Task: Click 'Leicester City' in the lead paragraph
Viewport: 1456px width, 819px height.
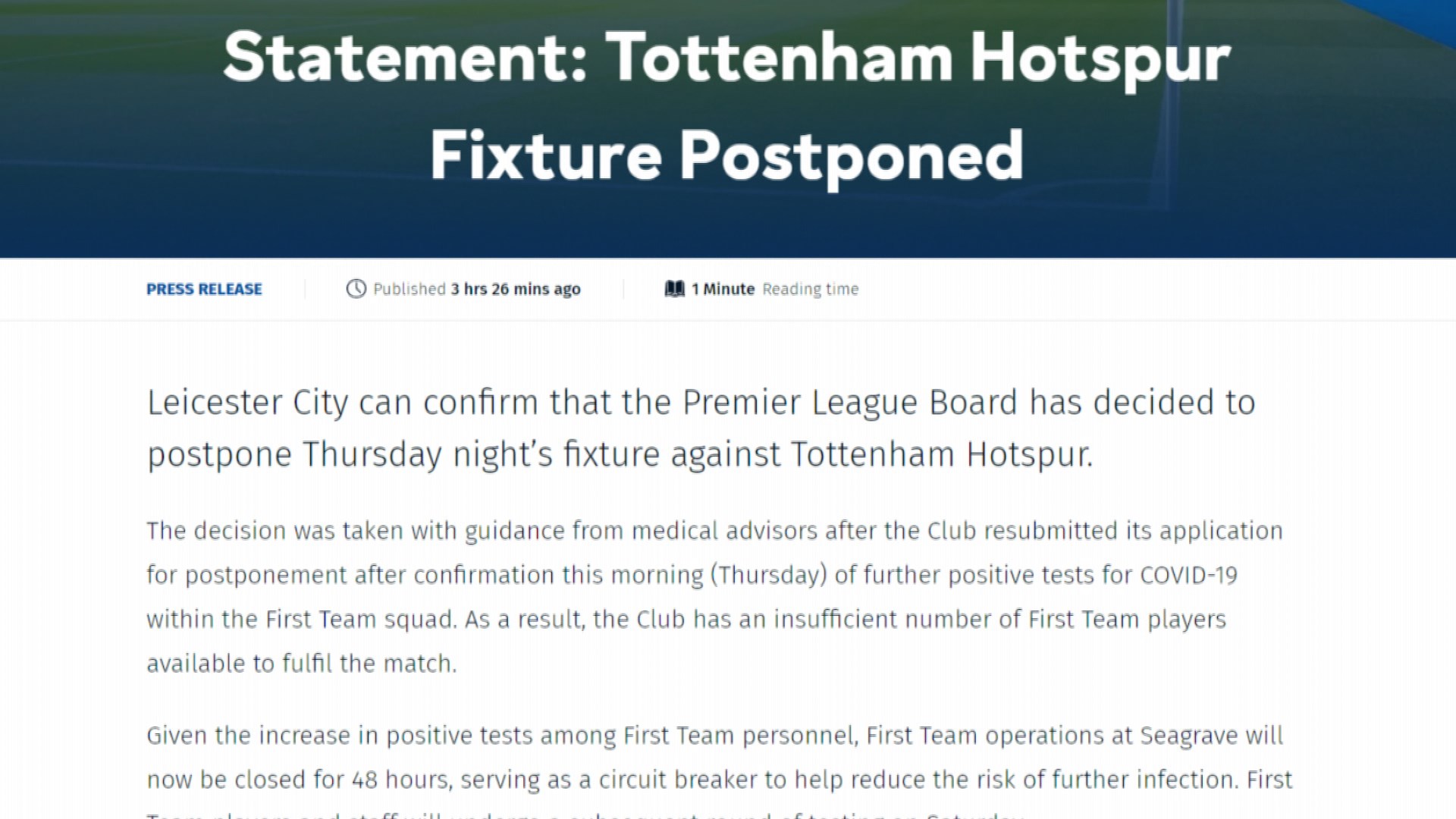Action: (247, 403)
